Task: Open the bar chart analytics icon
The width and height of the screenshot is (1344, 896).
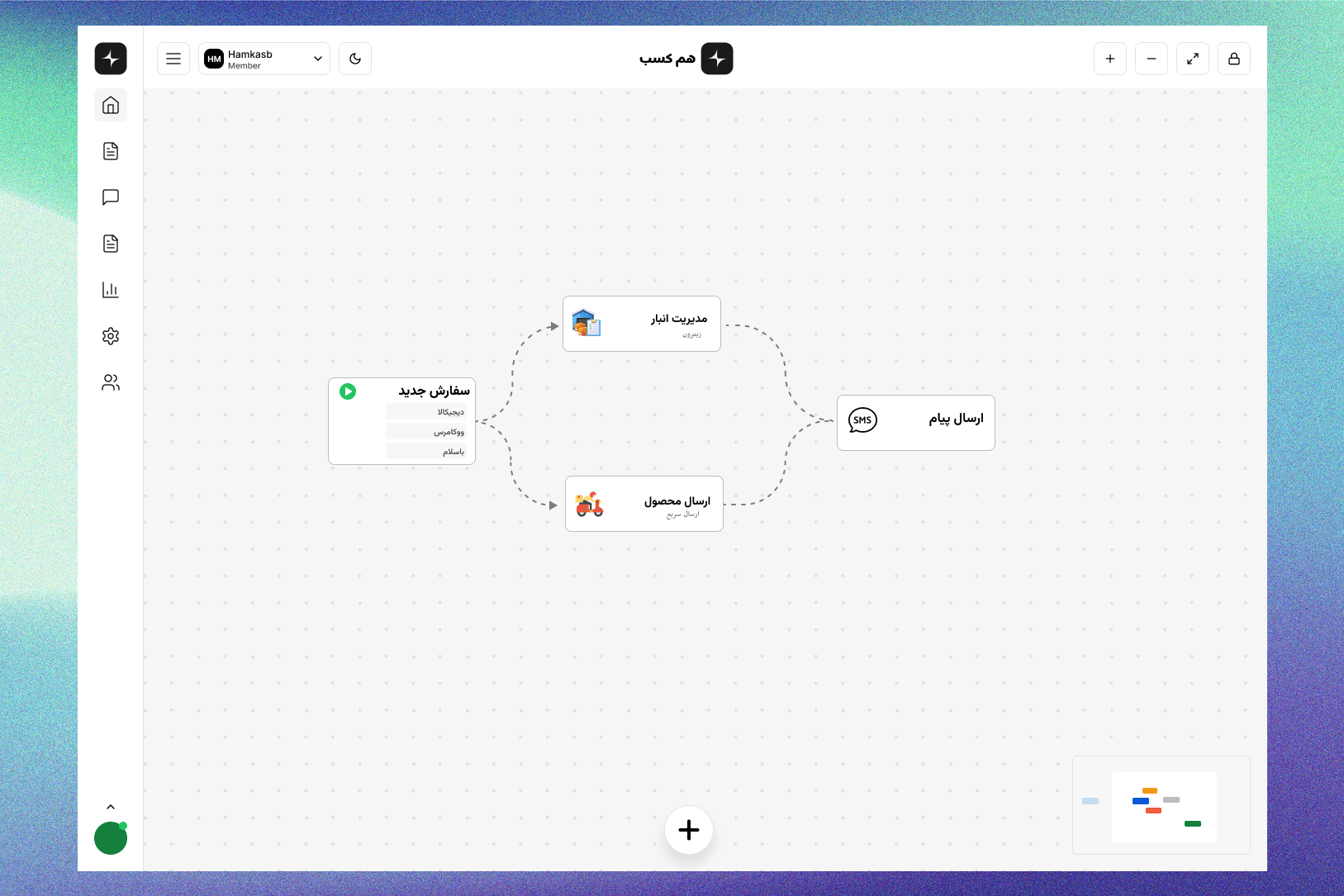Action: pos(111,290)
